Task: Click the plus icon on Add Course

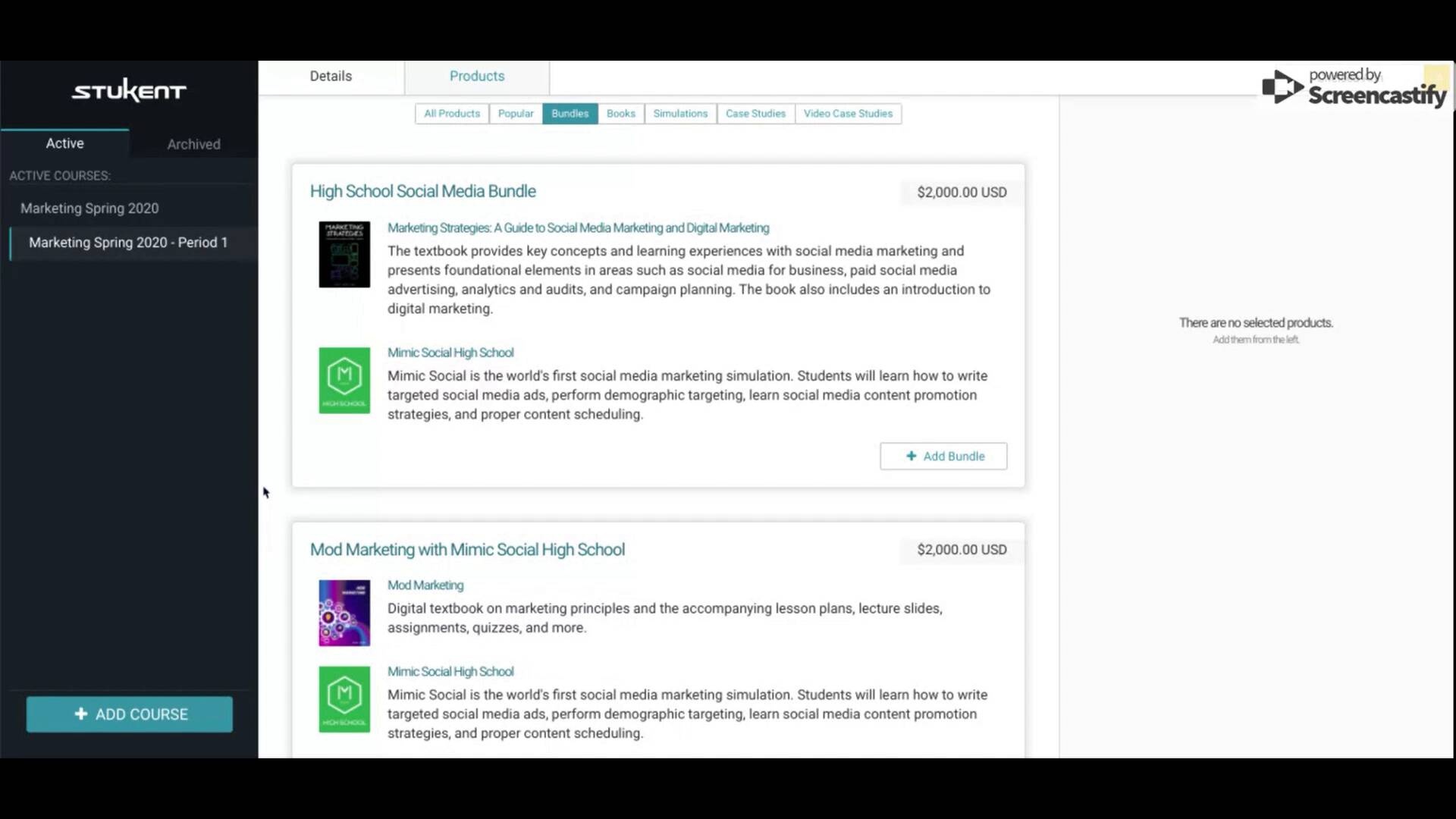Action: 80,714
